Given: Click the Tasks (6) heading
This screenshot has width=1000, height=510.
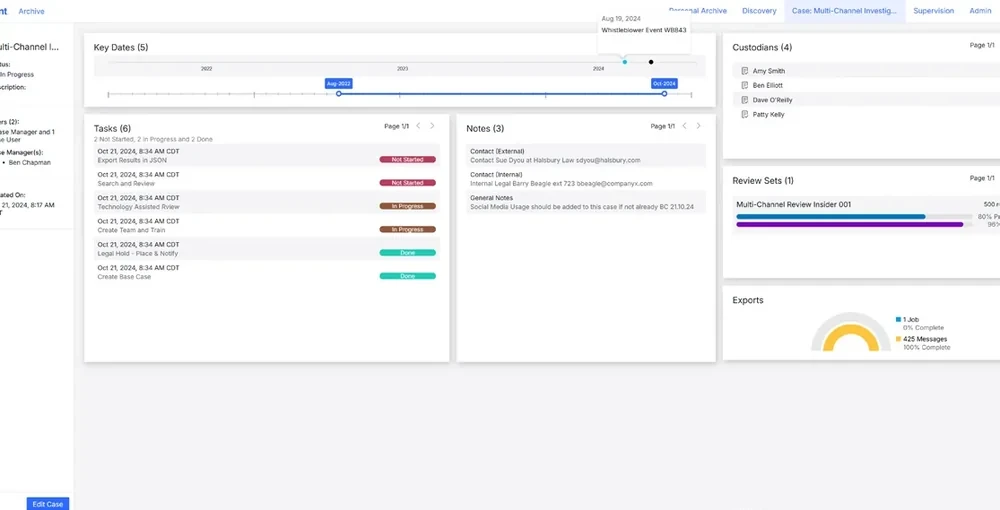Looking at the screenshot, I should point(112,128).
